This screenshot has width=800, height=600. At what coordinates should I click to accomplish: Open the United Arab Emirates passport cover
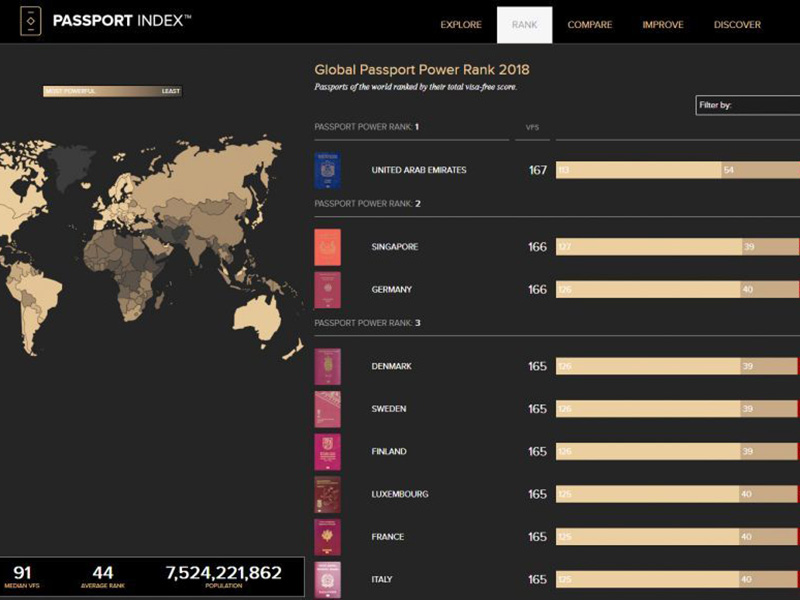click(x=328, y=170)
